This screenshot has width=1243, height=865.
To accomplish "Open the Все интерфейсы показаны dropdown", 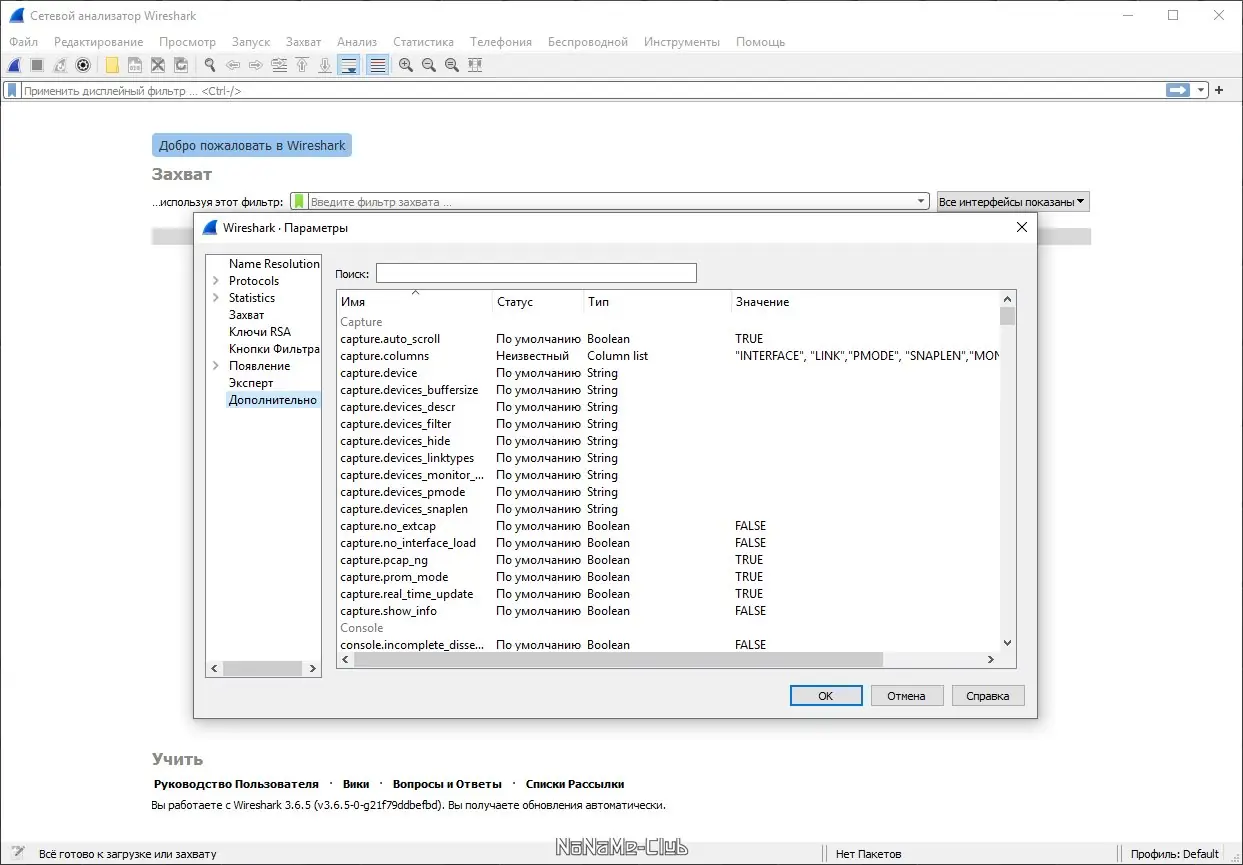I will 1012,202.
